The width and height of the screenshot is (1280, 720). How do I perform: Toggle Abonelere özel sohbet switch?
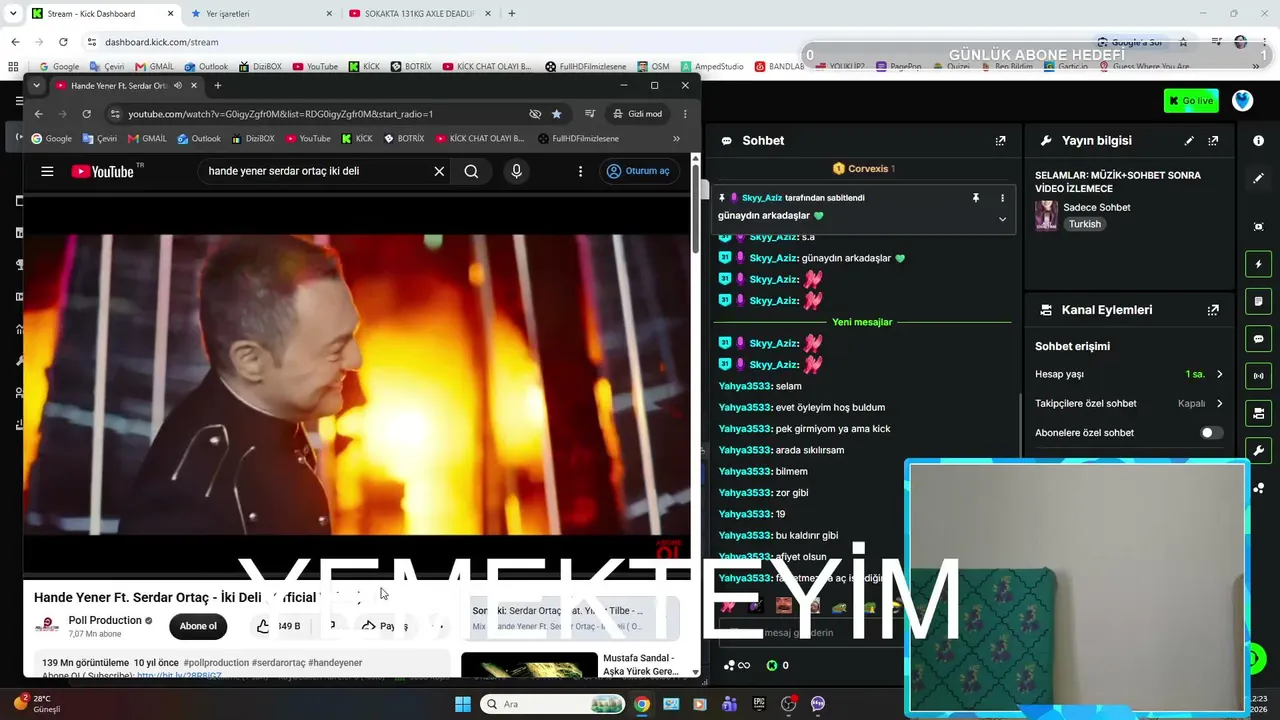(x=1211, y=433)
